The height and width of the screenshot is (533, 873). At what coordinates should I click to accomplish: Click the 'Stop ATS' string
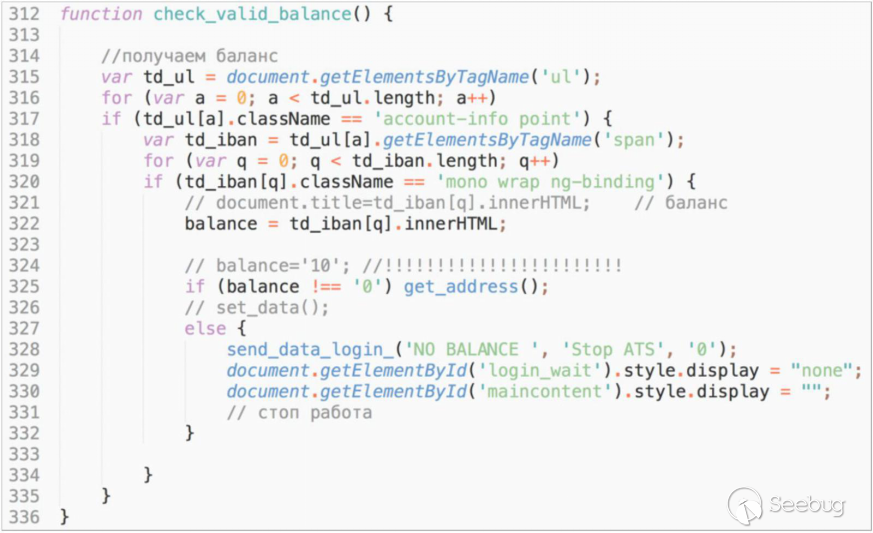[x=613, y=349]
